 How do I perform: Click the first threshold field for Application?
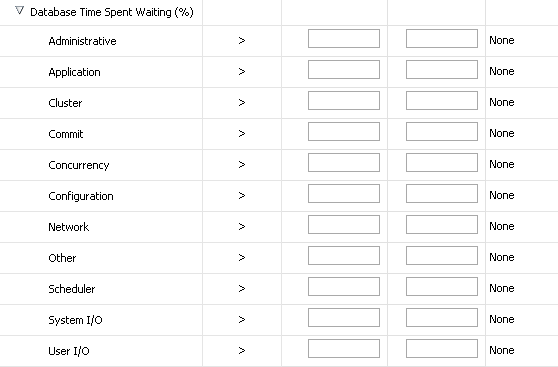[344, 69]
